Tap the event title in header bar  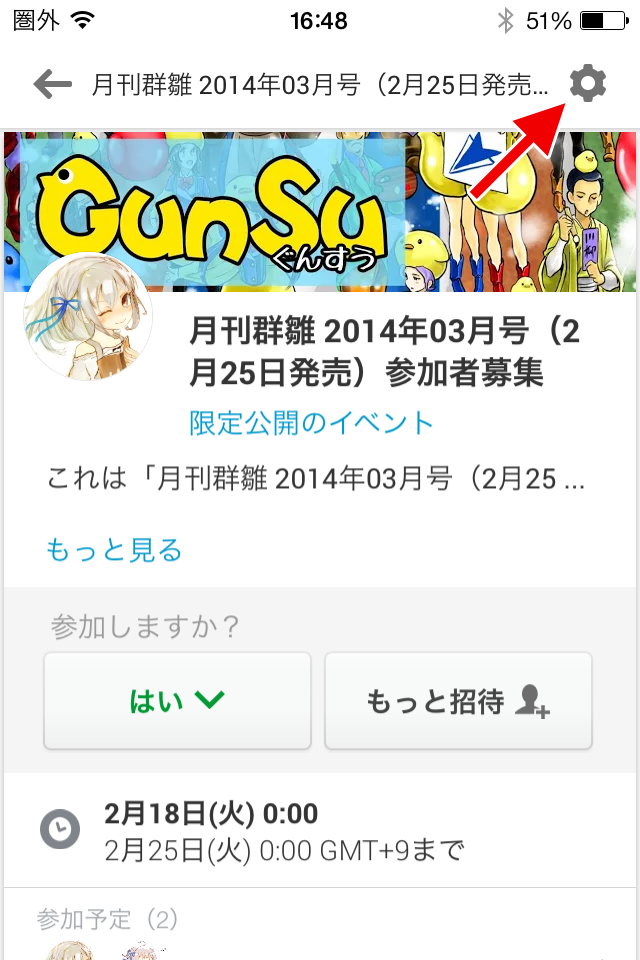click(x=320, y=84)
